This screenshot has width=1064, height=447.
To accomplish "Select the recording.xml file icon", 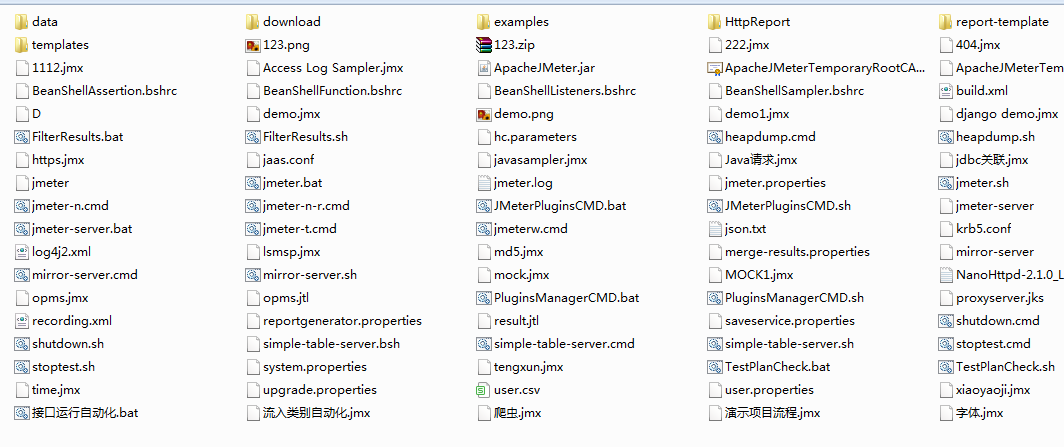I will 22,321.
